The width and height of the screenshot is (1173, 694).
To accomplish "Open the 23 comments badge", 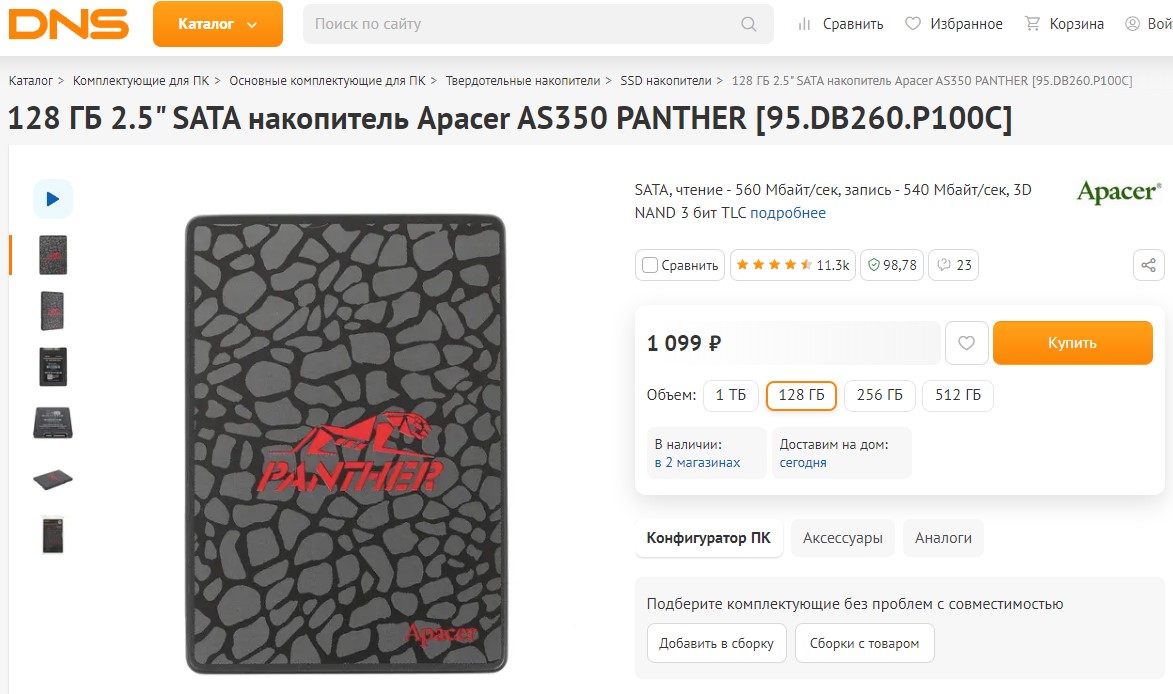I will coord(953,265).
